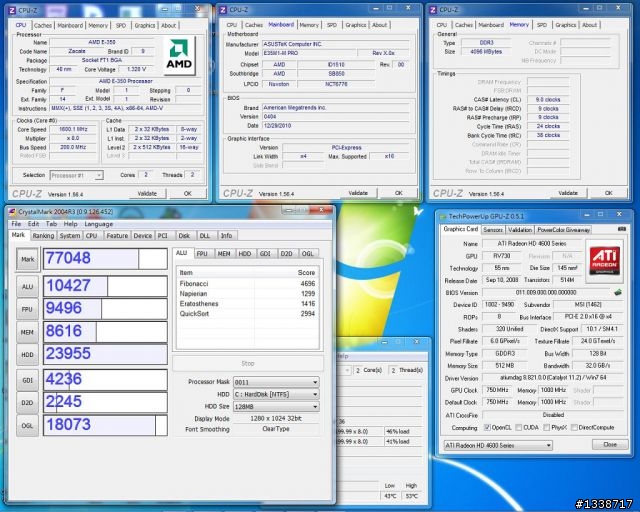640x512 pixels.
Task: Switch to the PCI tab in CrystalMark
Action: [x=162, y=236]
